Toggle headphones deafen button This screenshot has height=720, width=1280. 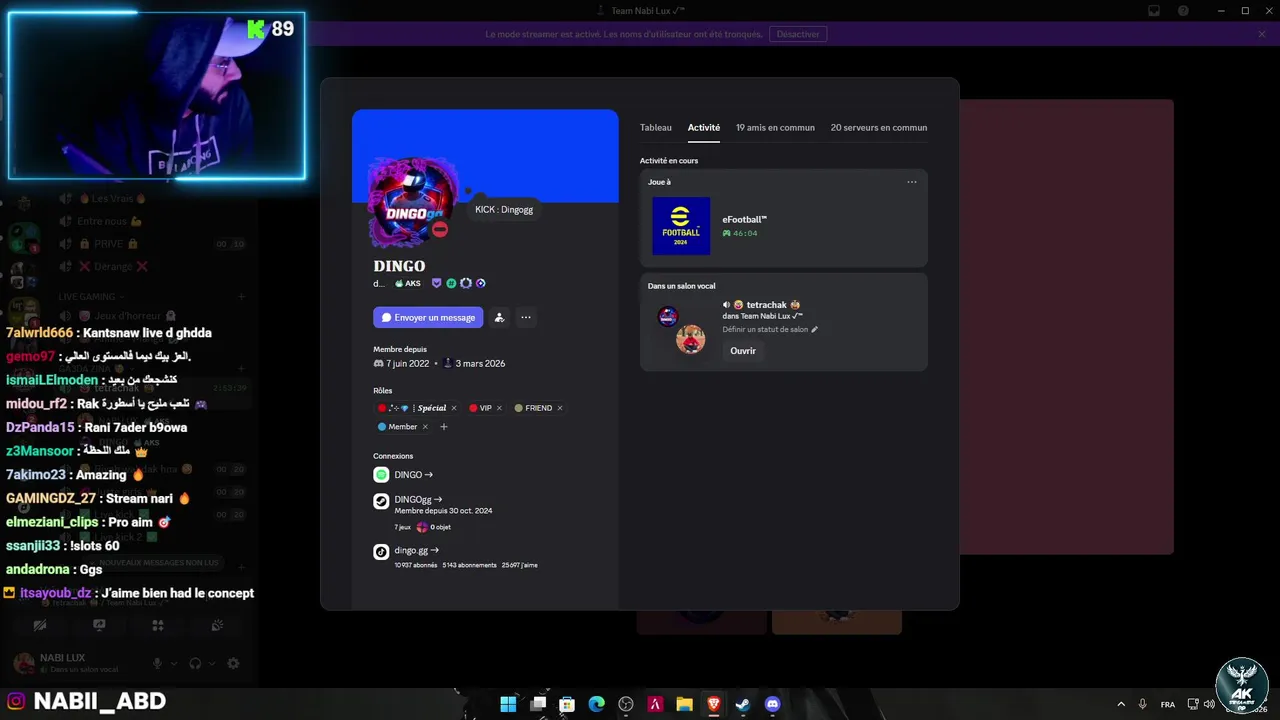point(195,663)
